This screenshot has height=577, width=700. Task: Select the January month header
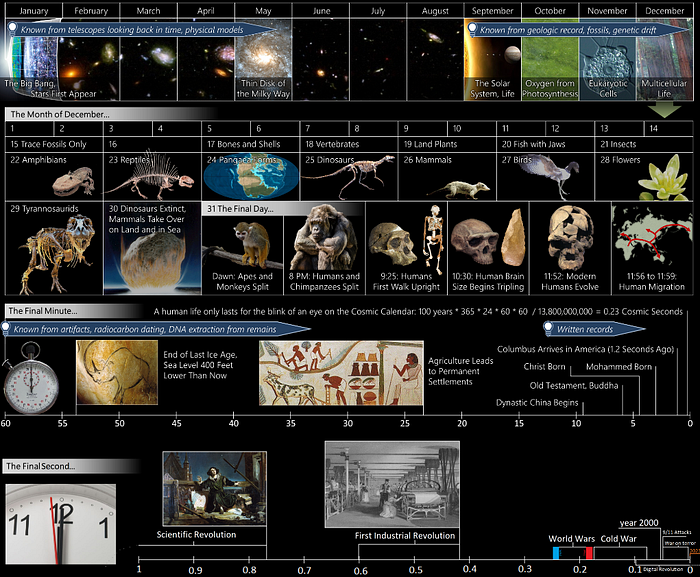tap(34, 11)
